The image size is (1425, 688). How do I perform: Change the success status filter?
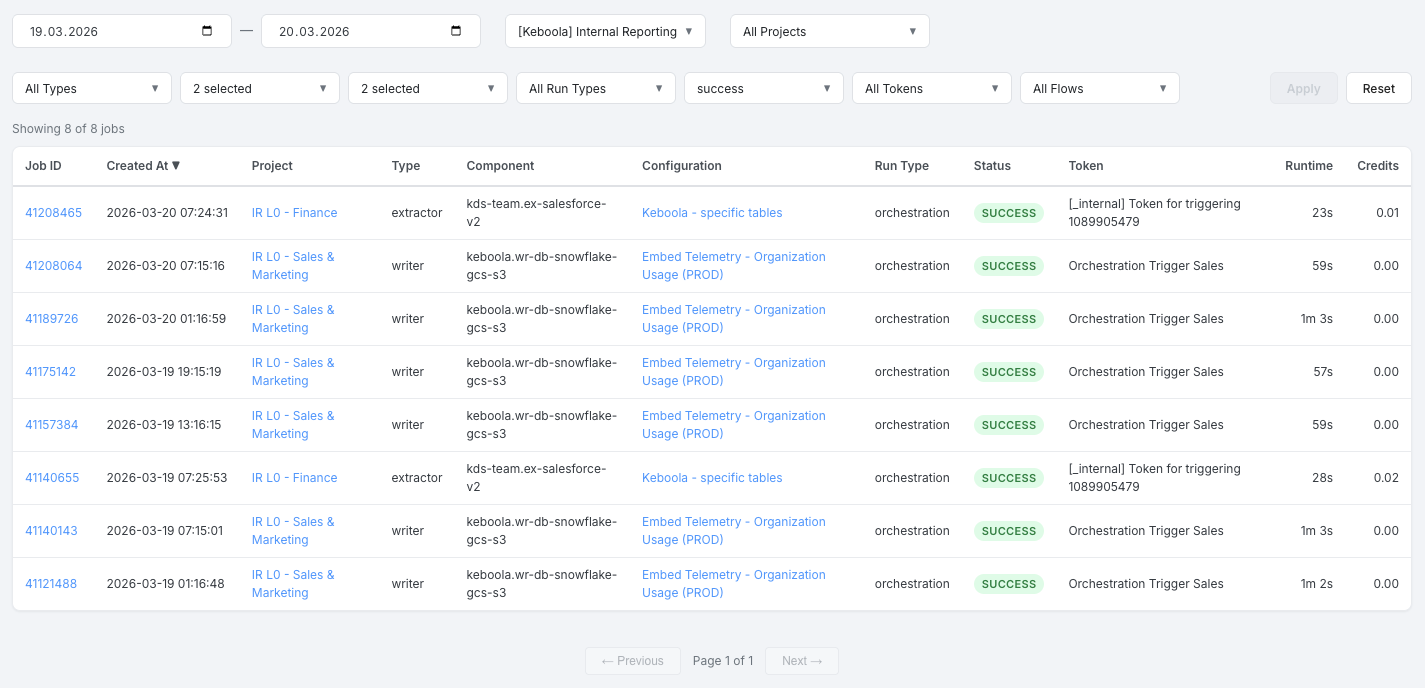pos(764,88)
